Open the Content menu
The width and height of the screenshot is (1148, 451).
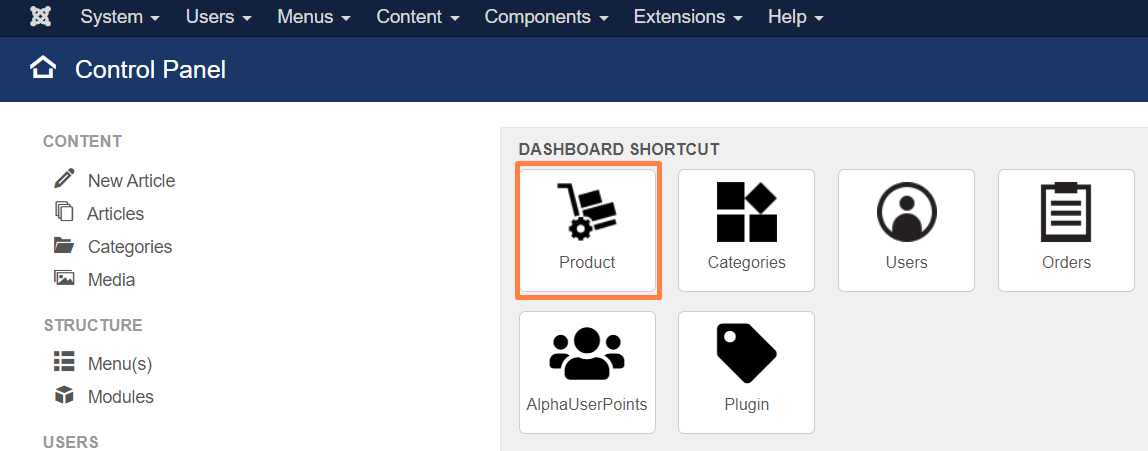pyautogui.click(x=418, y=17)
